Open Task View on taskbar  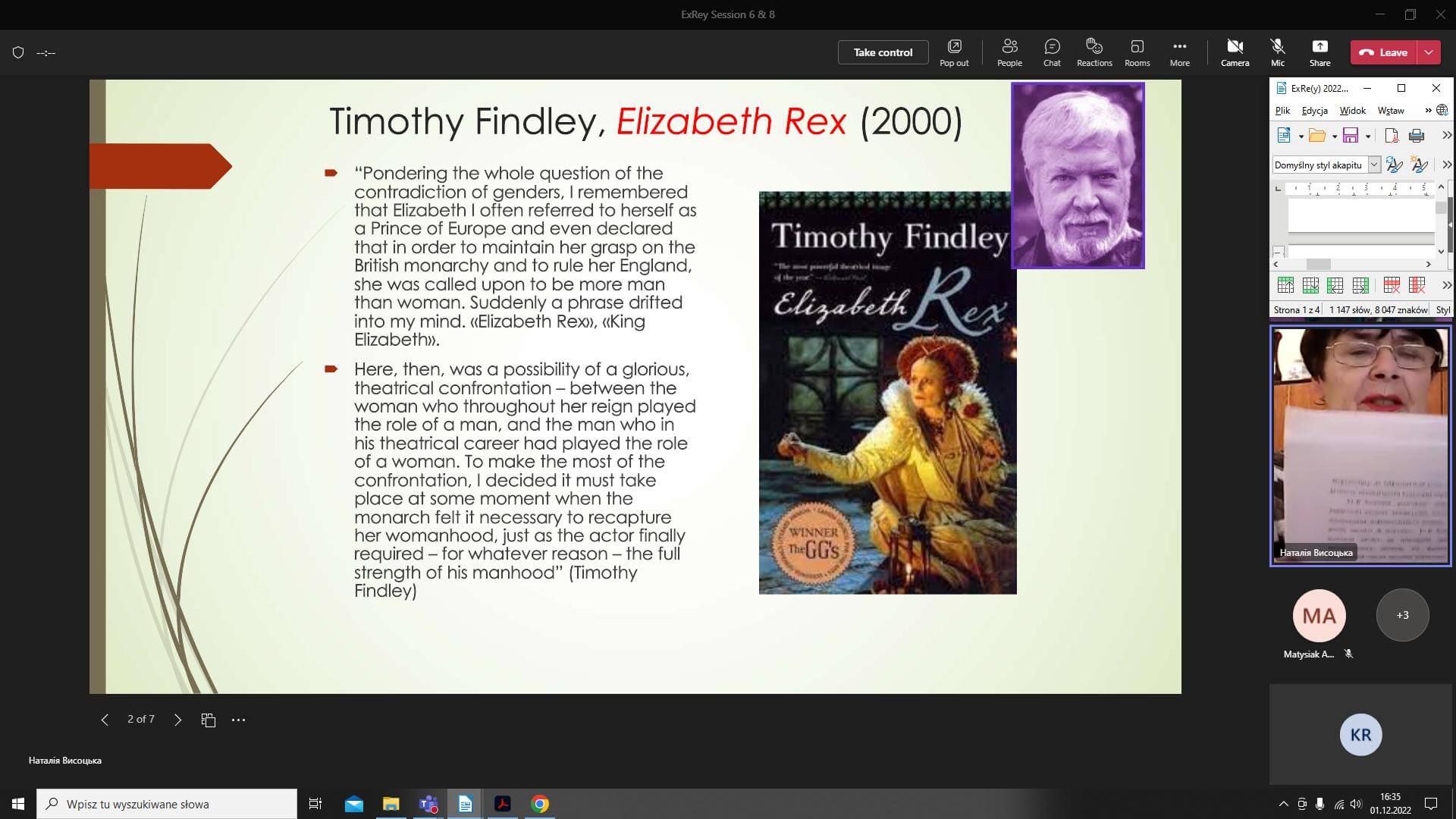pos(315,804)
